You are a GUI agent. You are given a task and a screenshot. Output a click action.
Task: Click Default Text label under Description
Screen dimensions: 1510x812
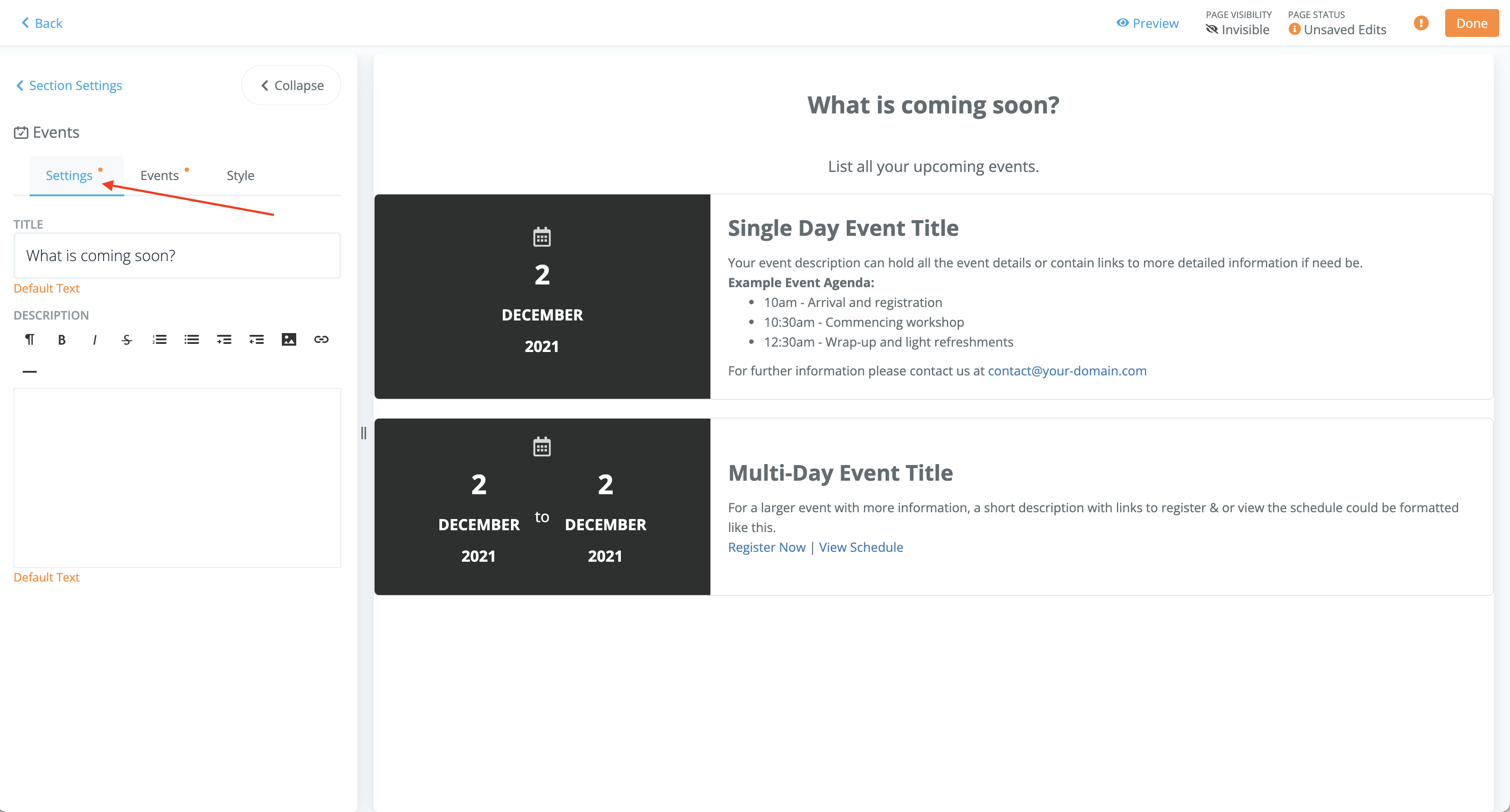(x=46, y=577)
